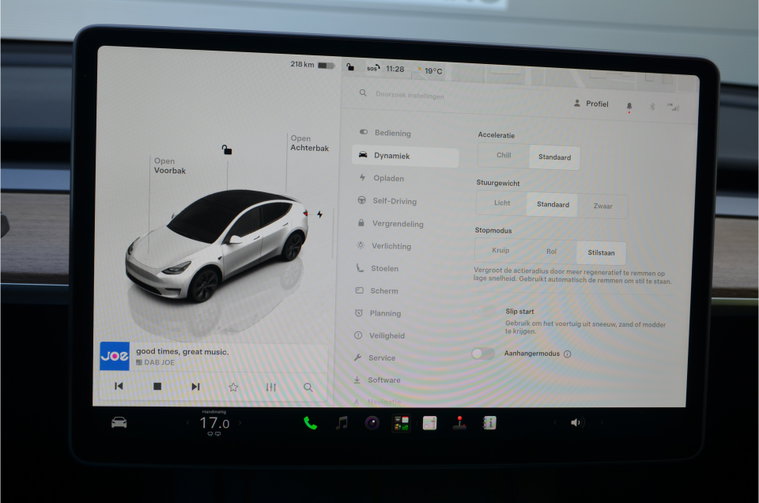Tap the unlock padlock above car
This screenshot has width=759, height=503.
point(227,150)
